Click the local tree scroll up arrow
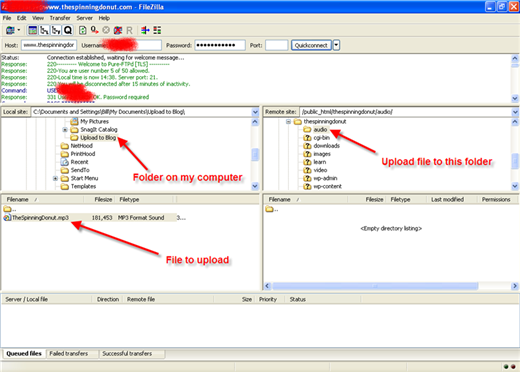 tap(255, 122)
